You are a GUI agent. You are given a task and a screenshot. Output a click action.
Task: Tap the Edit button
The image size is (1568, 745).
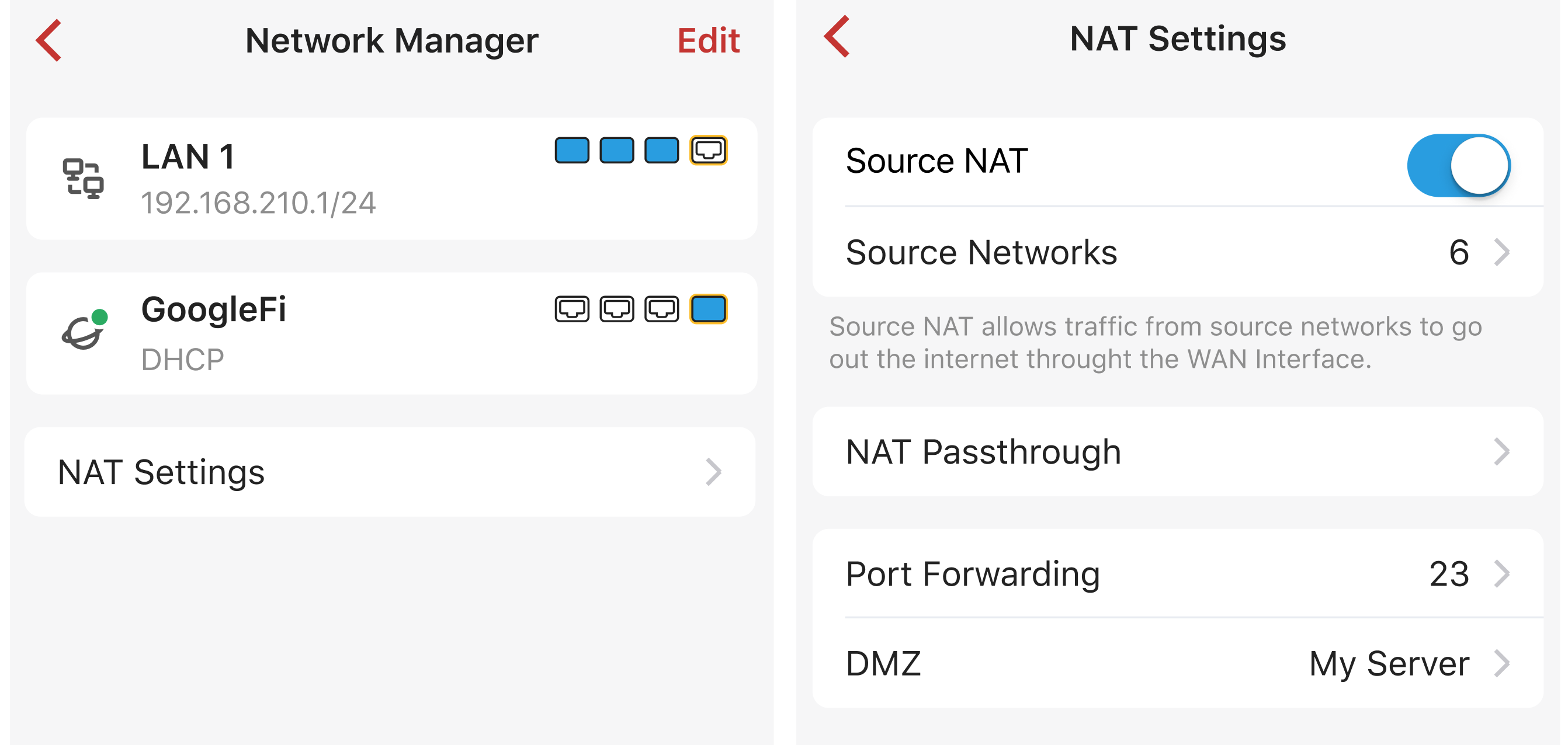708,41
